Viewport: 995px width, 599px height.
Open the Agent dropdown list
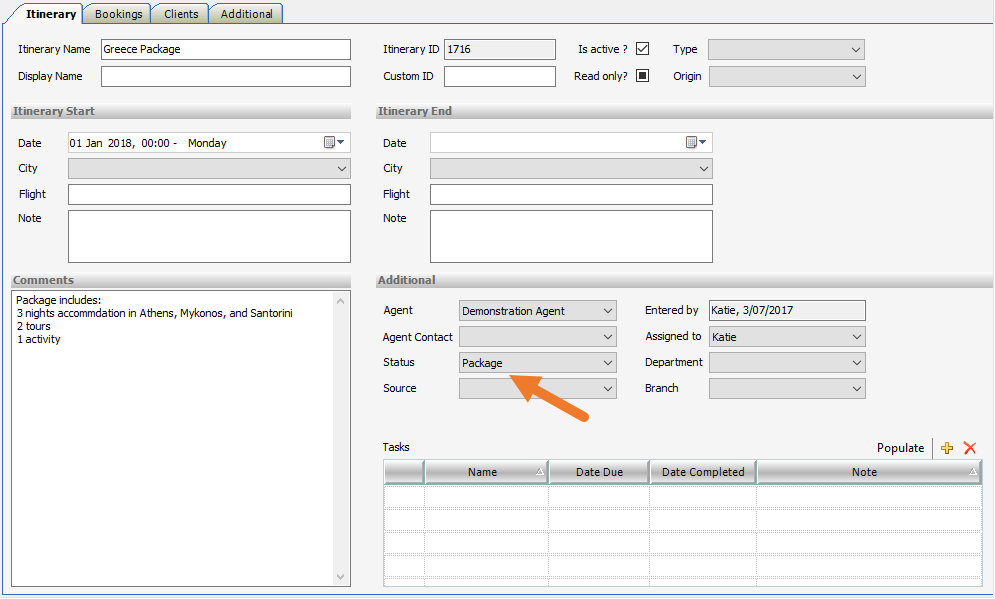click(x=608, y=311)
